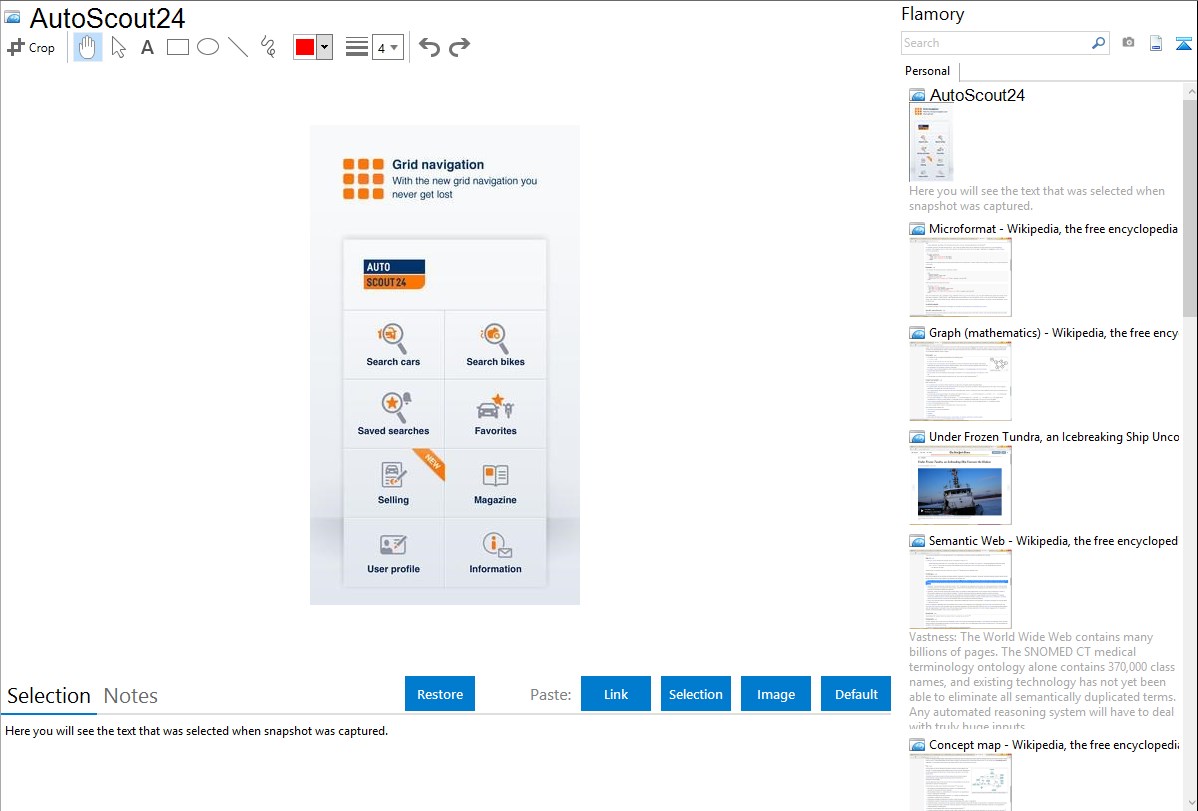The height and width of the screenshot is (811, 1198).
Task: Paste as Link button
Action: (616, 694)
